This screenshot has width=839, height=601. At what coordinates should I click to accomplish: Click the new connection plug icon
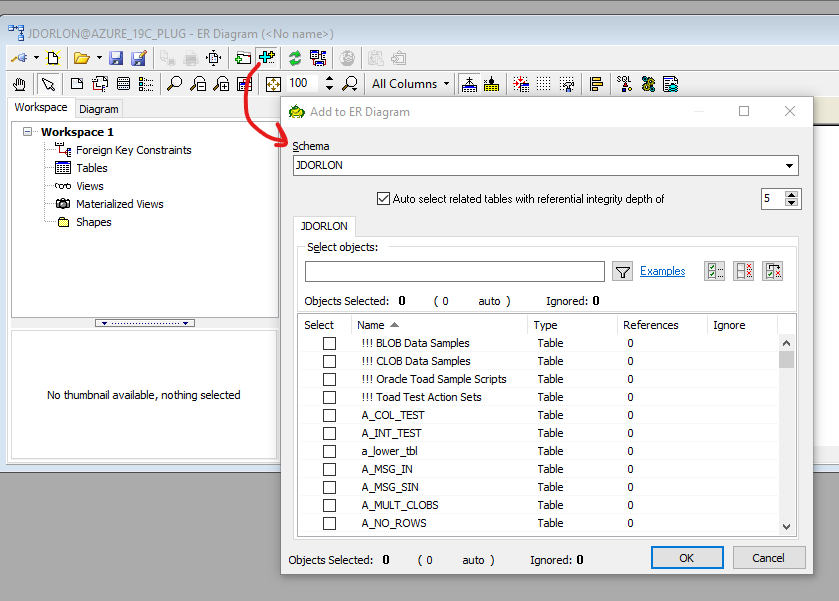pos(19,58)
